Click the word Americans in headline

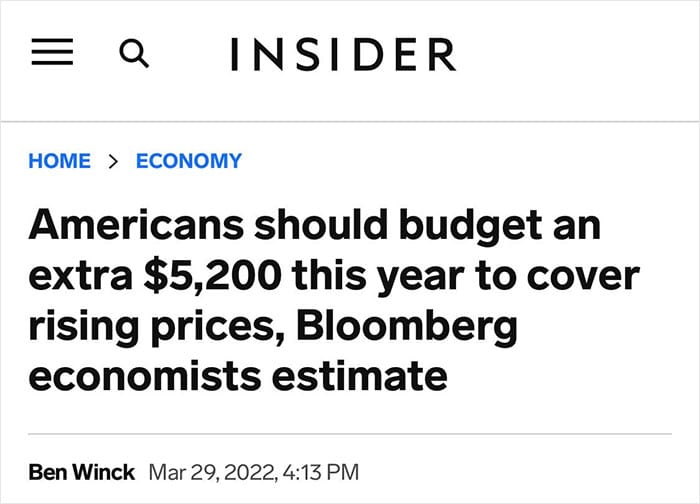coord(136,225)
